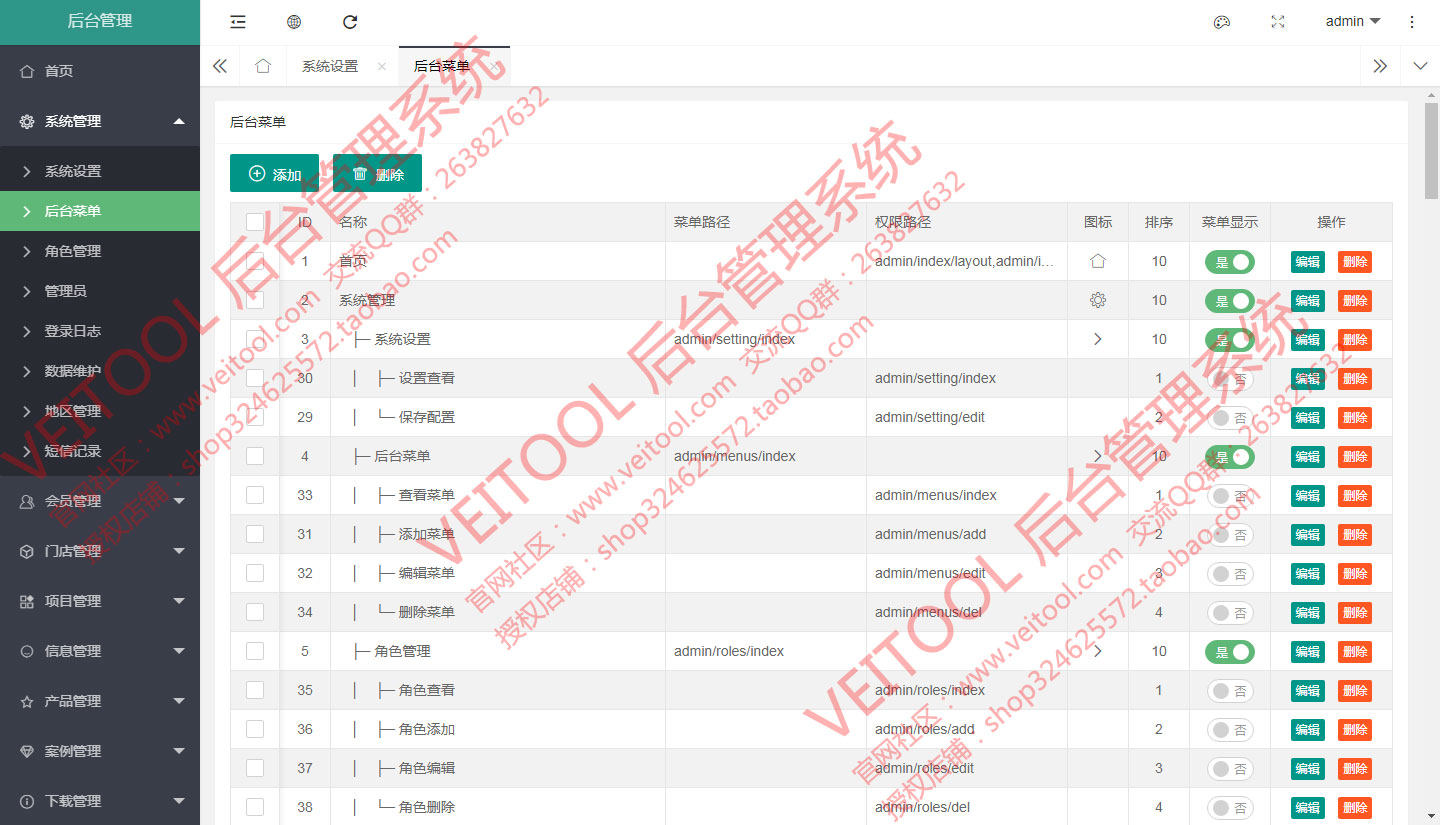Collapse the sidebar with the menu-fold icon

tap(237, 22)
